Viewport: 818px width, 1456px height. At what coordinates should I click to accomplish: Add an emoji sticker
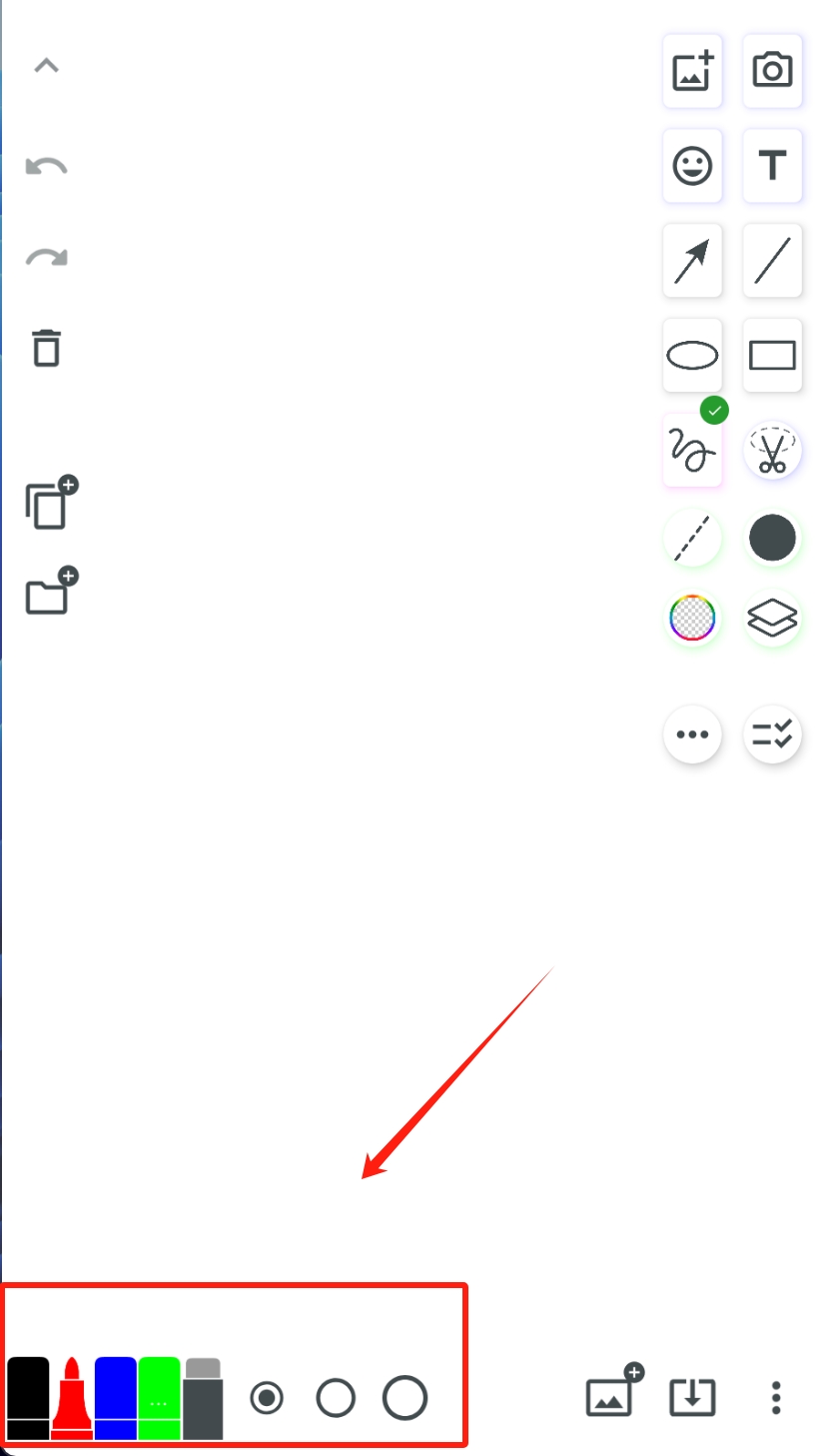click(x=692, y=165)
